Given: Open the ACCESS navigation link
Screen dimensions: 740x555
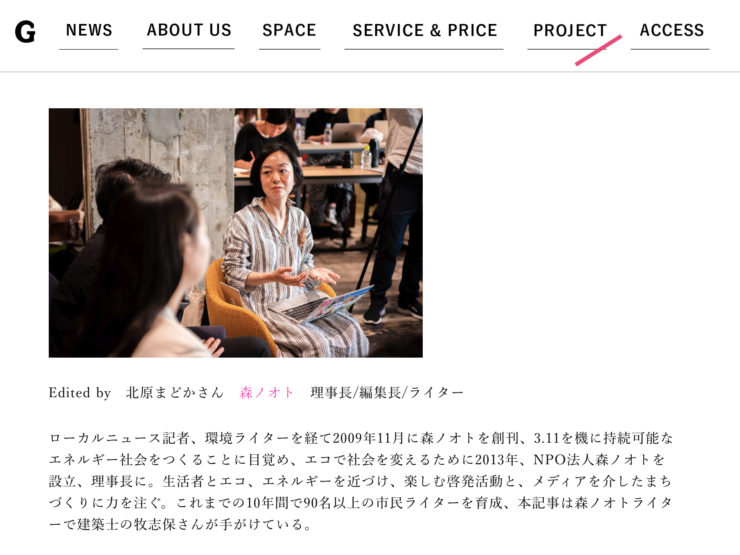Looking at the screenshot, I should click(x=671, y=30).
